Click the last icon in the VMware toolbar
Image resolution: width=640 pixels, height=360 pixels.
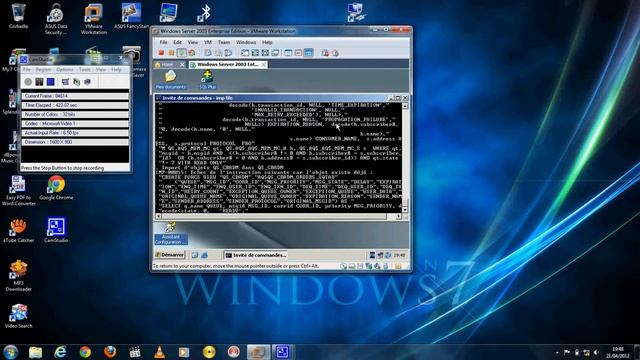335,53
